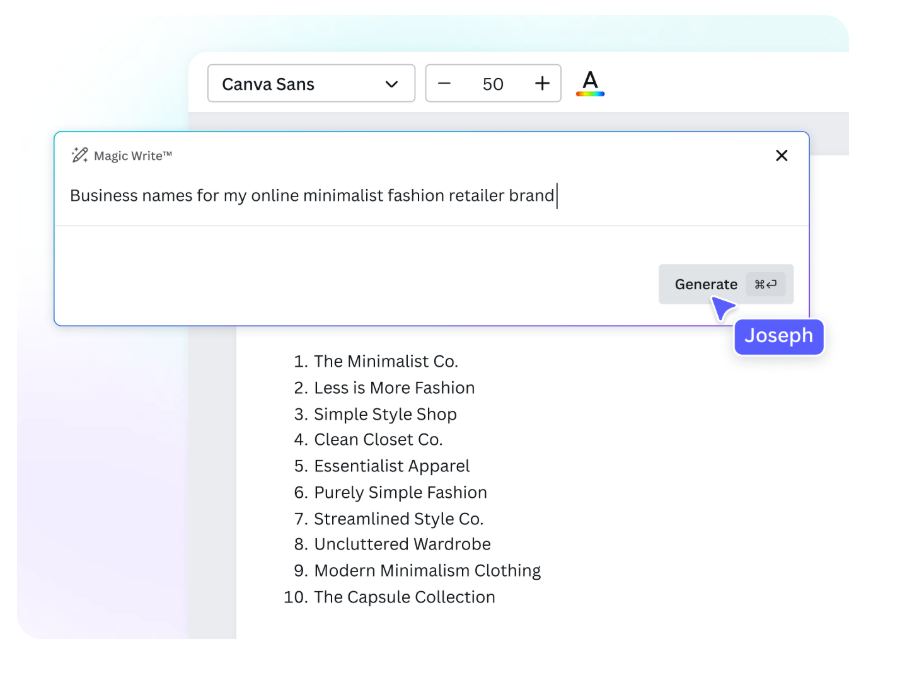Click the 'Magic Write™' title label

coord(133,156)
